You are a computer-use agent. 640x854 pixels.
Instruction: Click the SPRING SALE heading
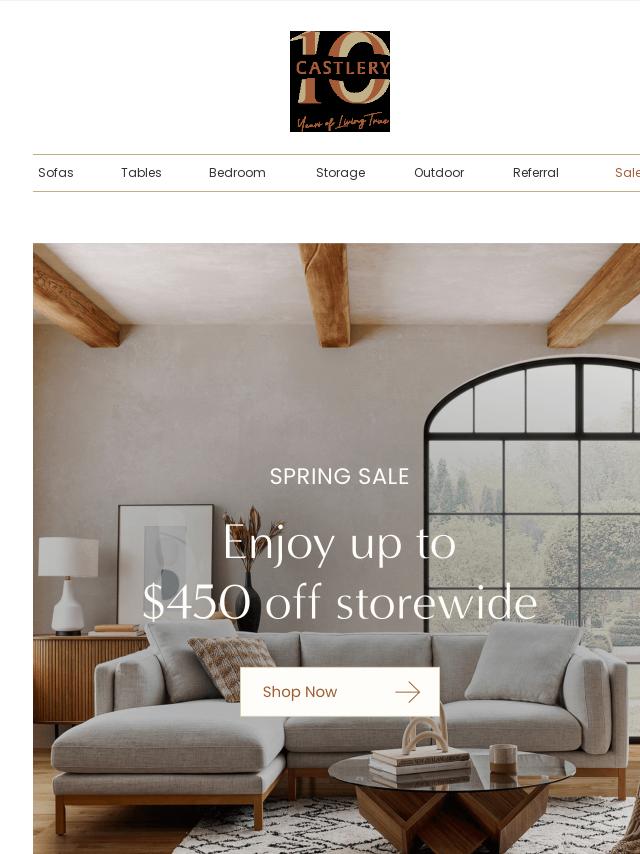(x=339, y=477)
